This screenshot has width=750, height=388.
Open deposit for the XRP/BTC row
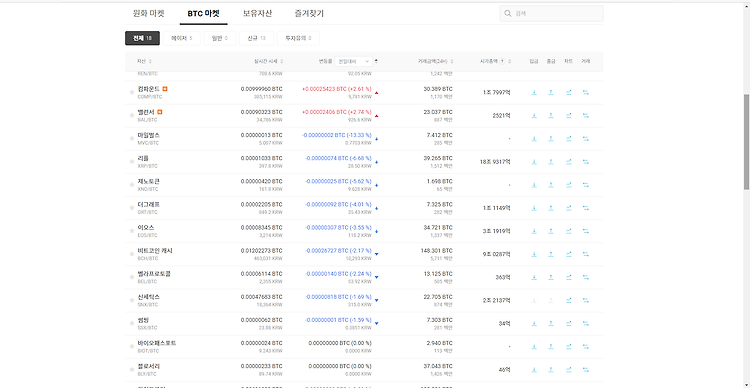coord(534,162)
